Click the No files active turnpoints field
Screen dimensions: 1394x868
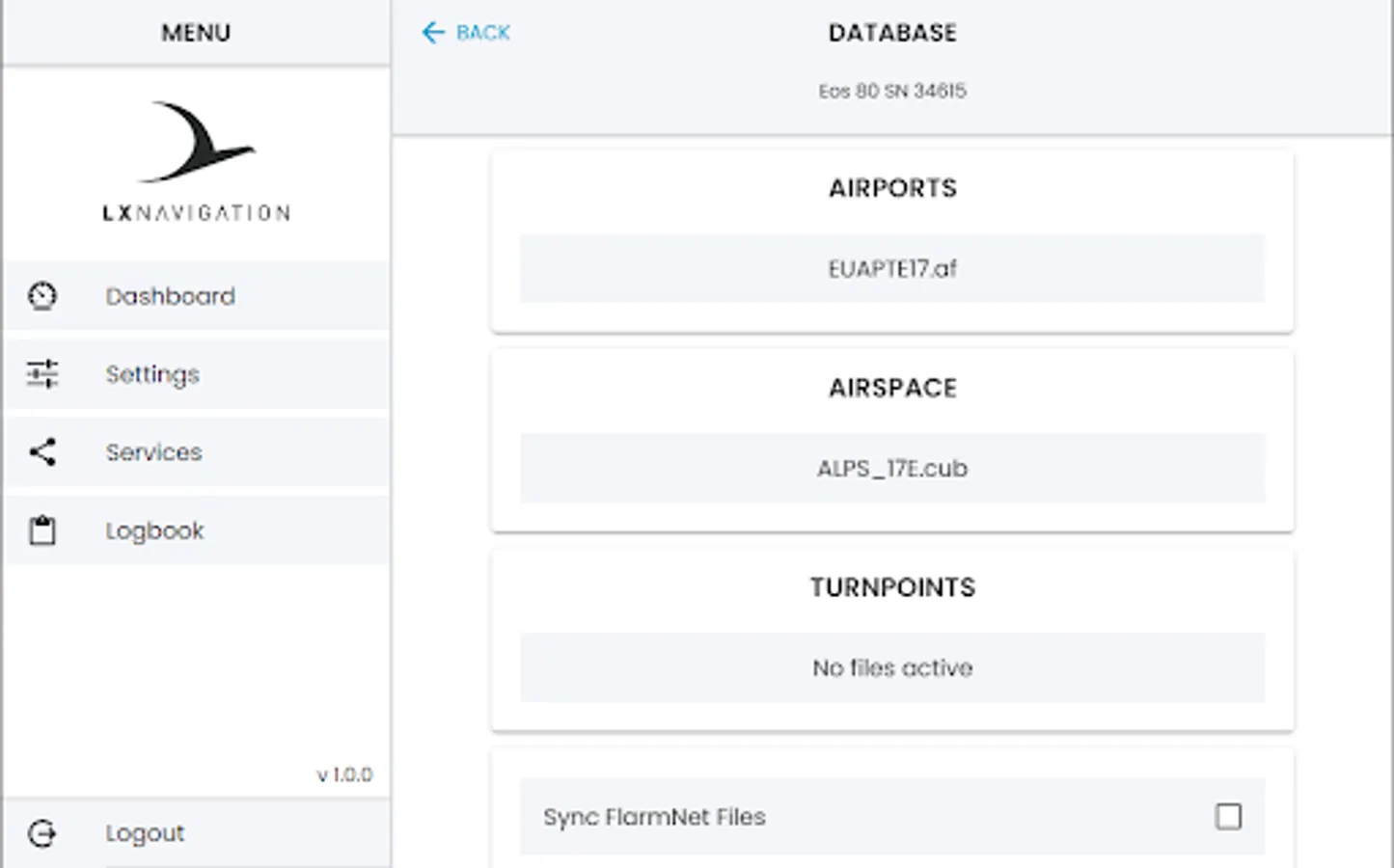coord(892,668)
